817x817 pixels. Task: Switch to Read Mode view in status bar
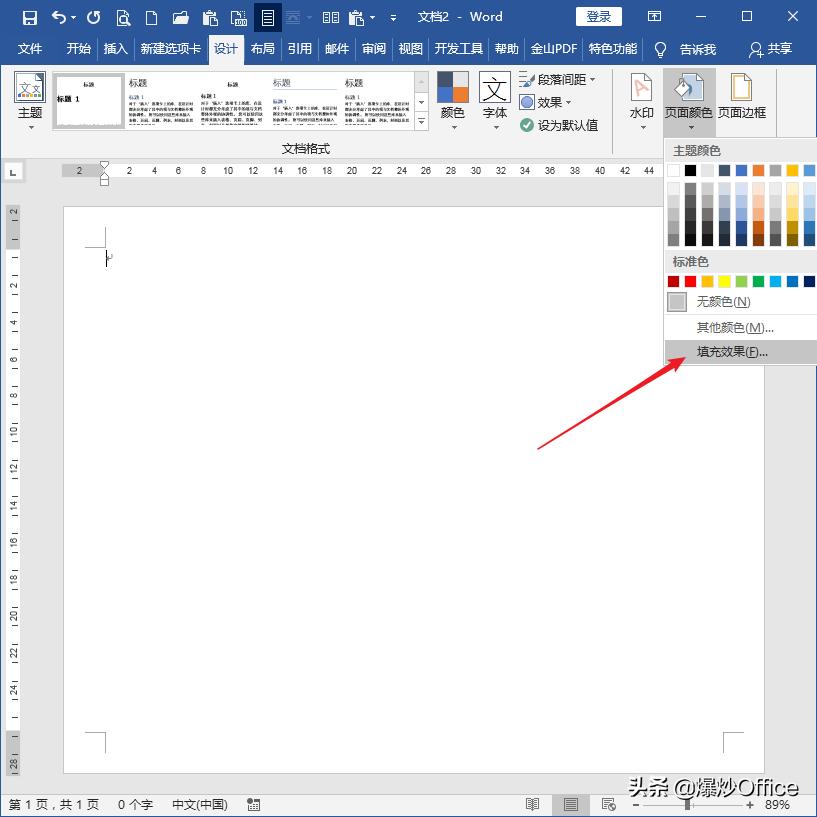[x=533, y=804]
